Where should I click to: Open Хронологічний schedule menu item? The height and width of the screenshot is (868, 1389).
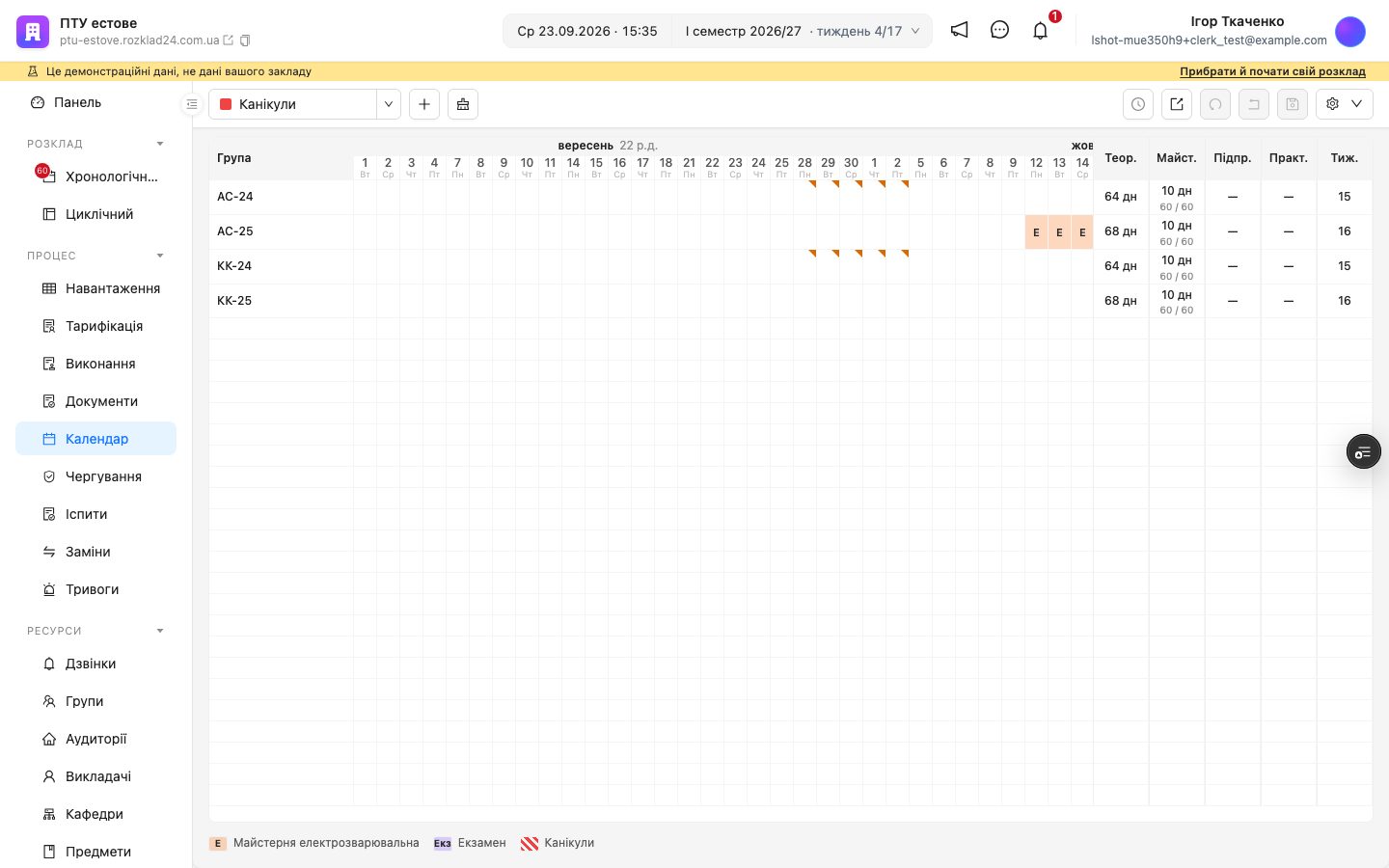point(96,176)
